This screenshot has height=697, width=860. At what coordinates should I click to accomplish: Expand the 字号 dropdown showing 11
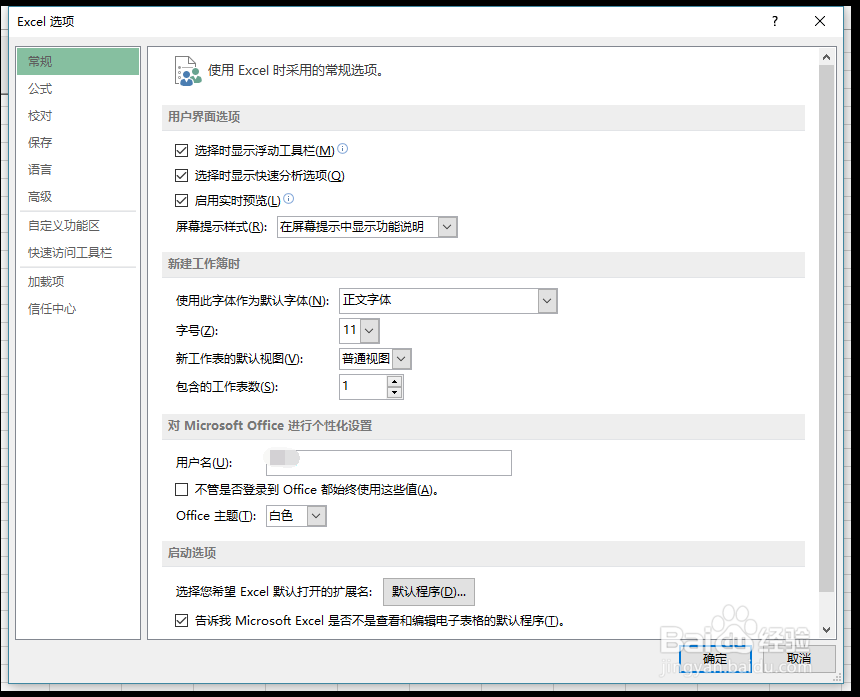(x=369, y=330)
